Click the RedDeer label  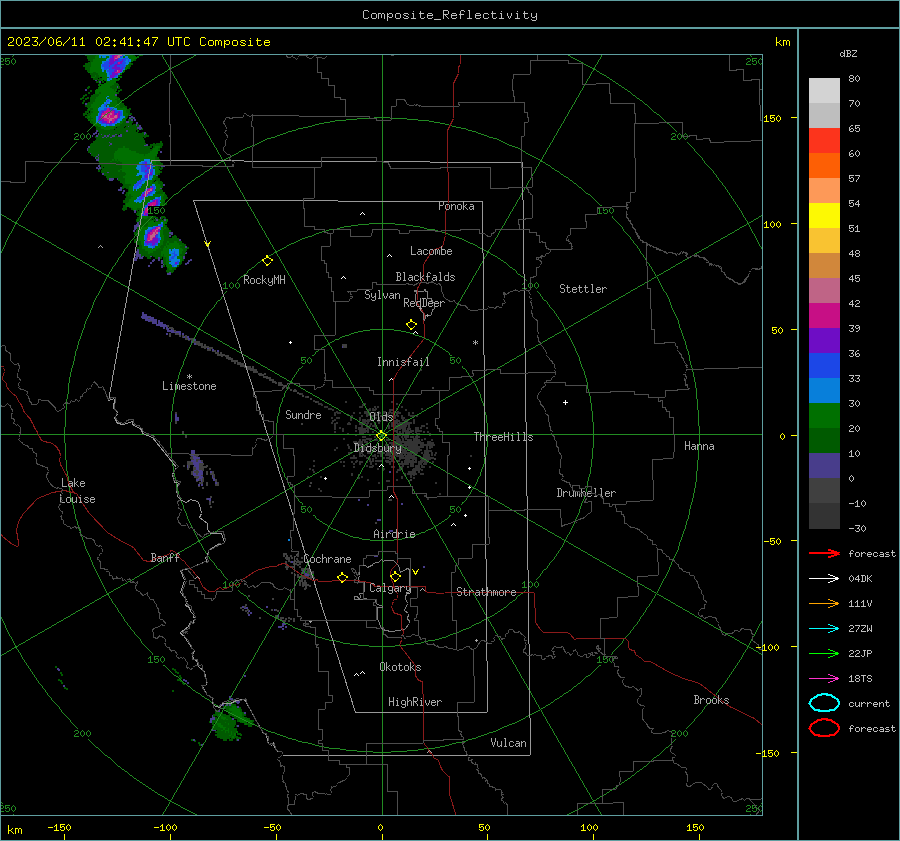click(x=424, y=303)
